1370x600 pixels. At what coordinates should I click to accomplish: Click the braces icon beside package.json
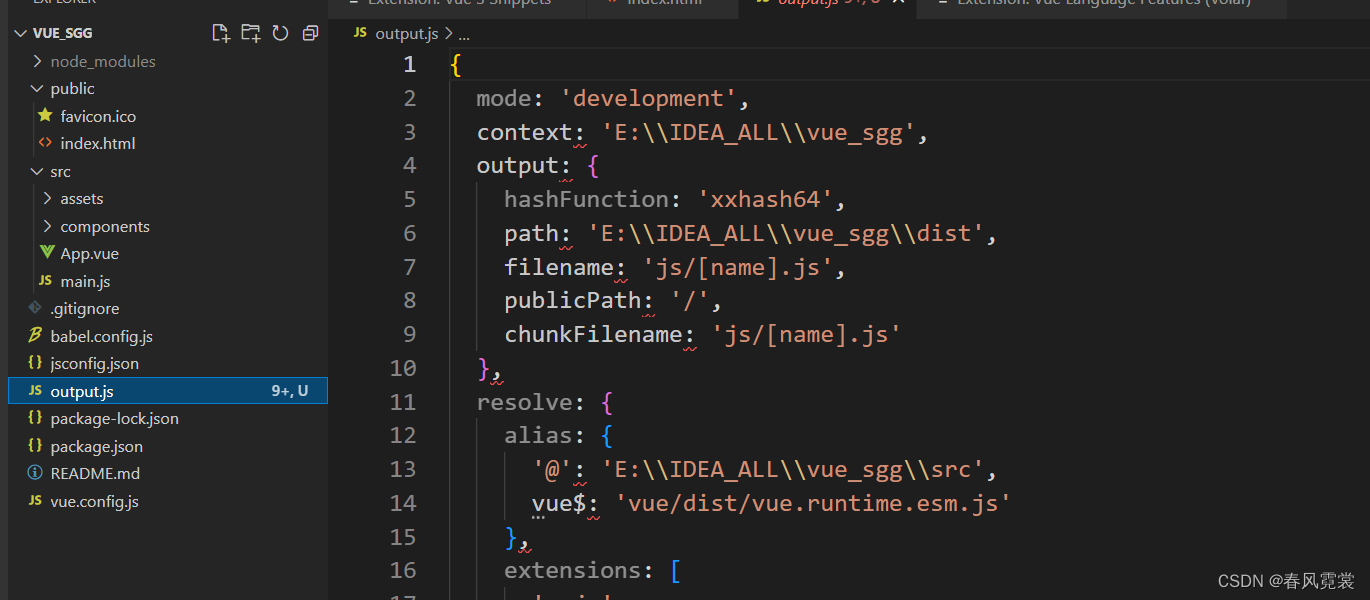pos(35,446)
